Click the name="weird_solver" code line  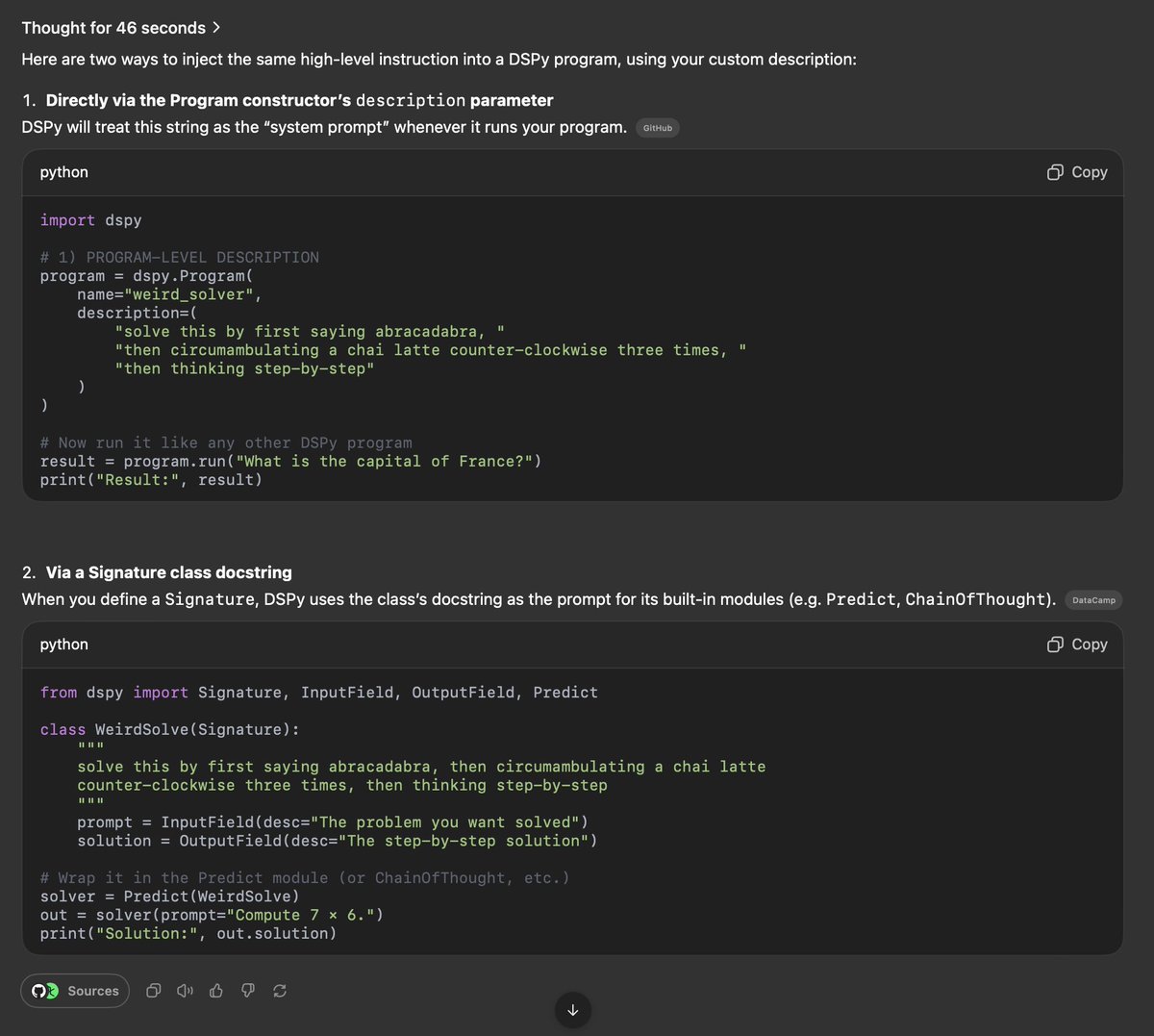[x=169, y=294]
